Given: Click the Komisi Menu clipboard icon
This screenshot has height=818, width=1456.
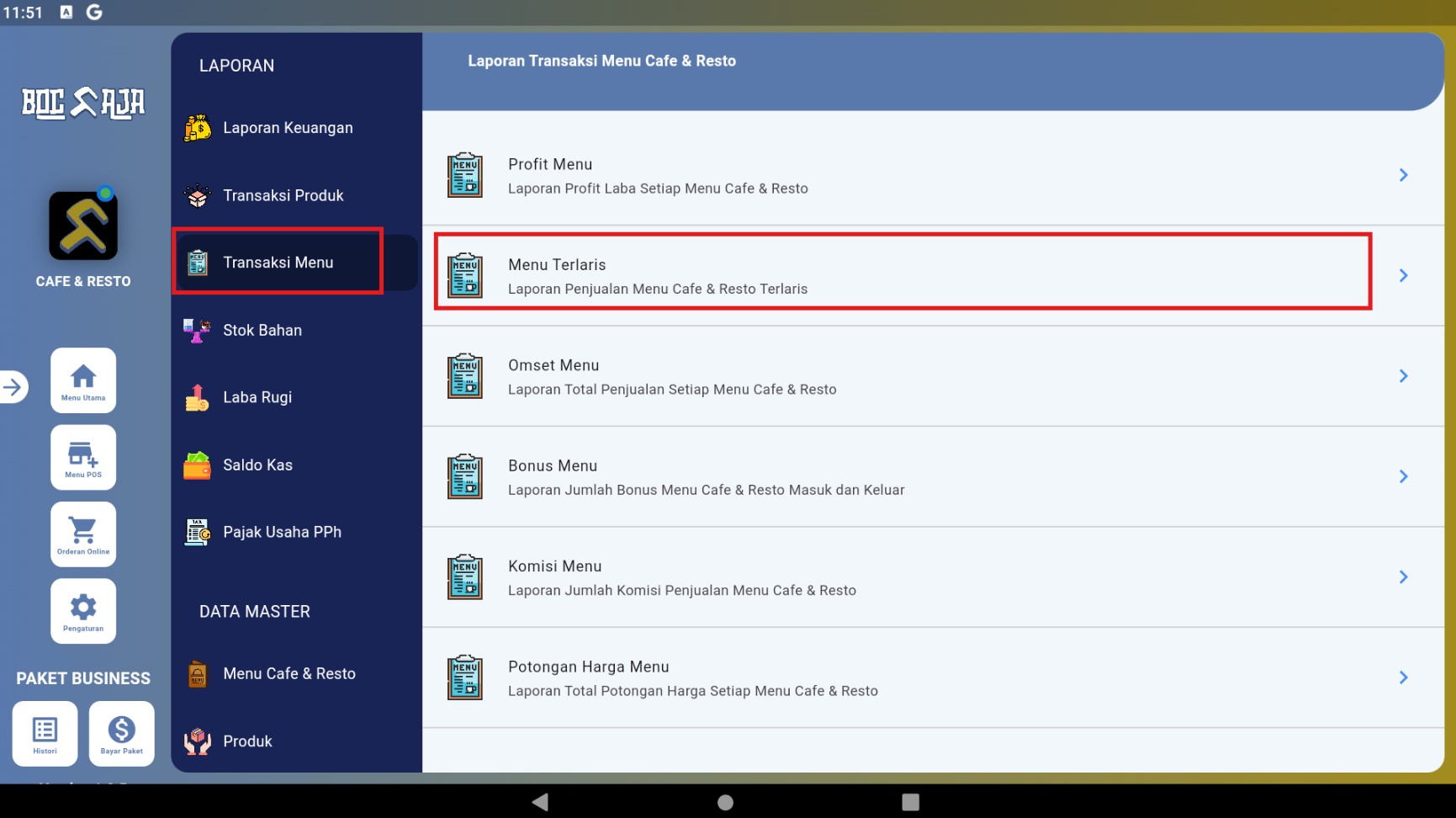Looking at the screenshot, I should click(x=465, y=577).
